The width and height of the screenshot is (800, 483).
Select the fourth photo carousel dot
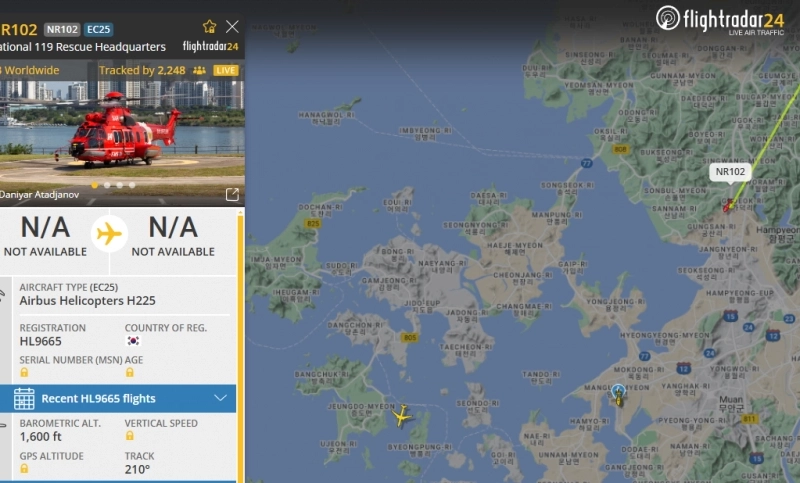click(x=132, y=185)
